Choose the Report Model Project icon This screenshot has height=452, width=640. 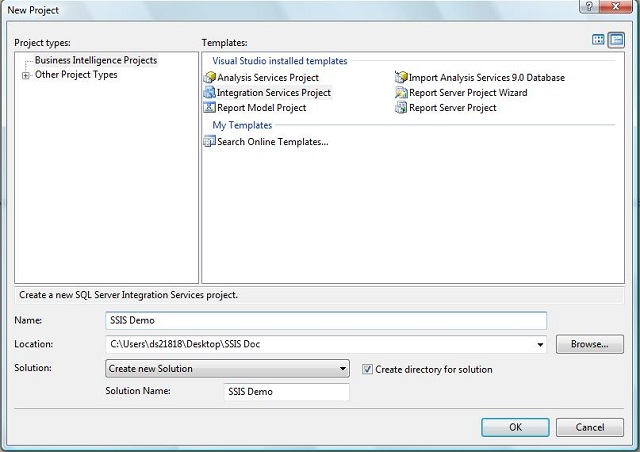[x=209, y=108]
